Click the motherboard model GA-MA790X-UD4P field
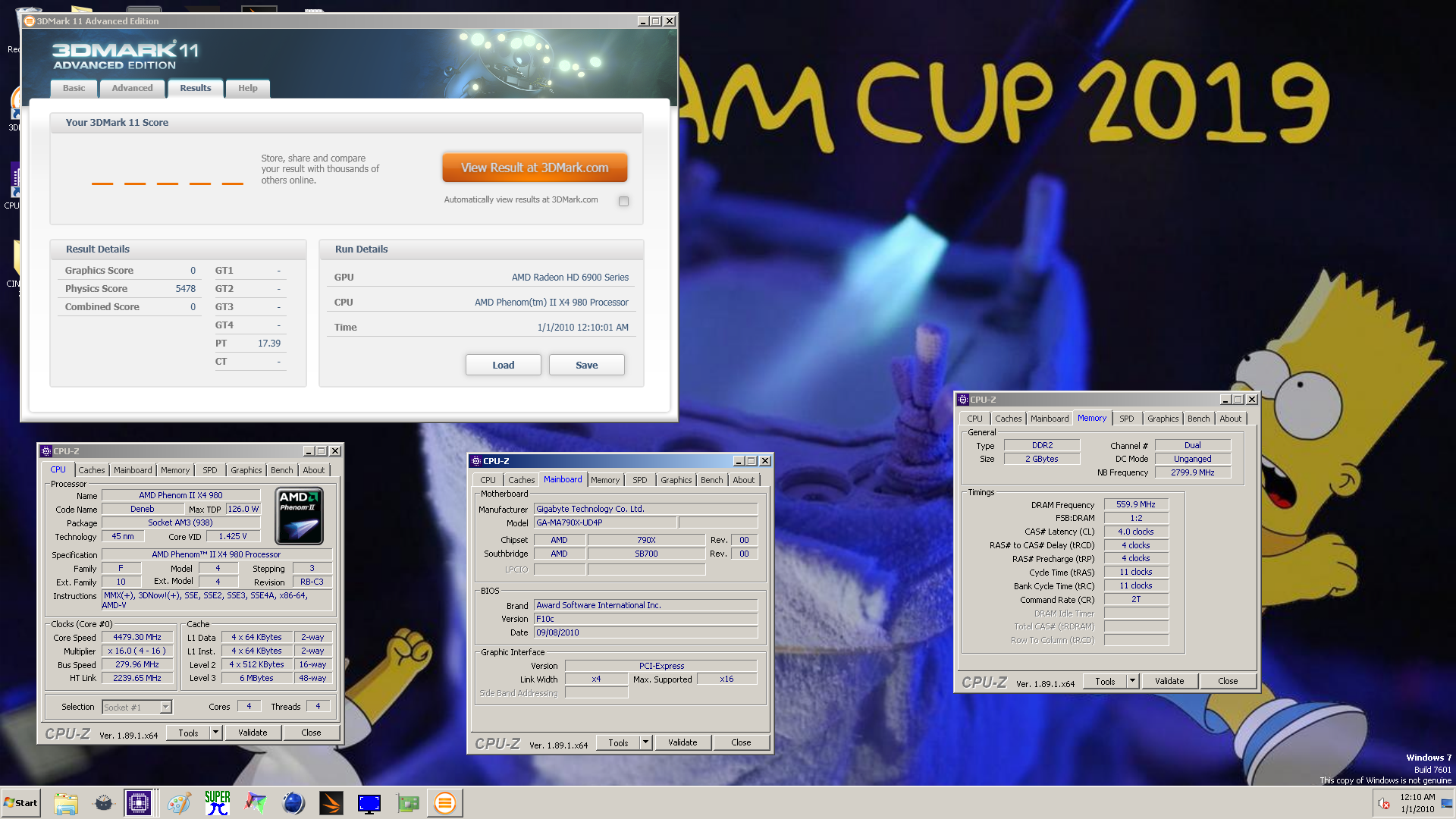 (604, 522)
